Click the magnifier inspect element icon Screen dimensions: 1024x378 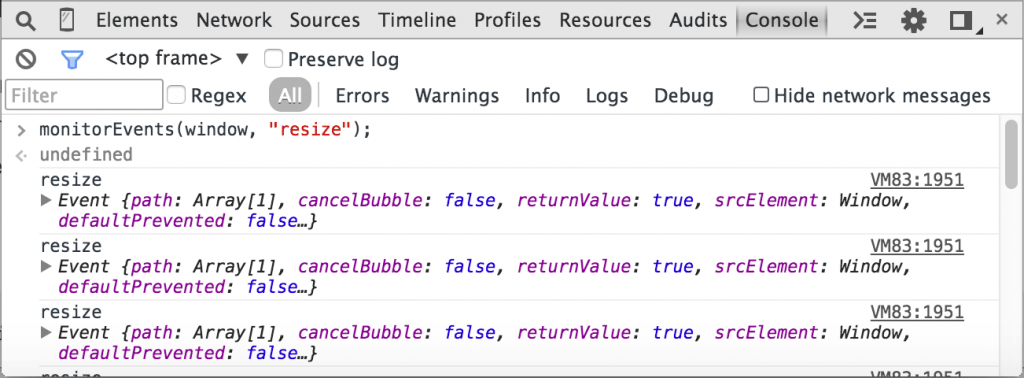click(25, 21)
